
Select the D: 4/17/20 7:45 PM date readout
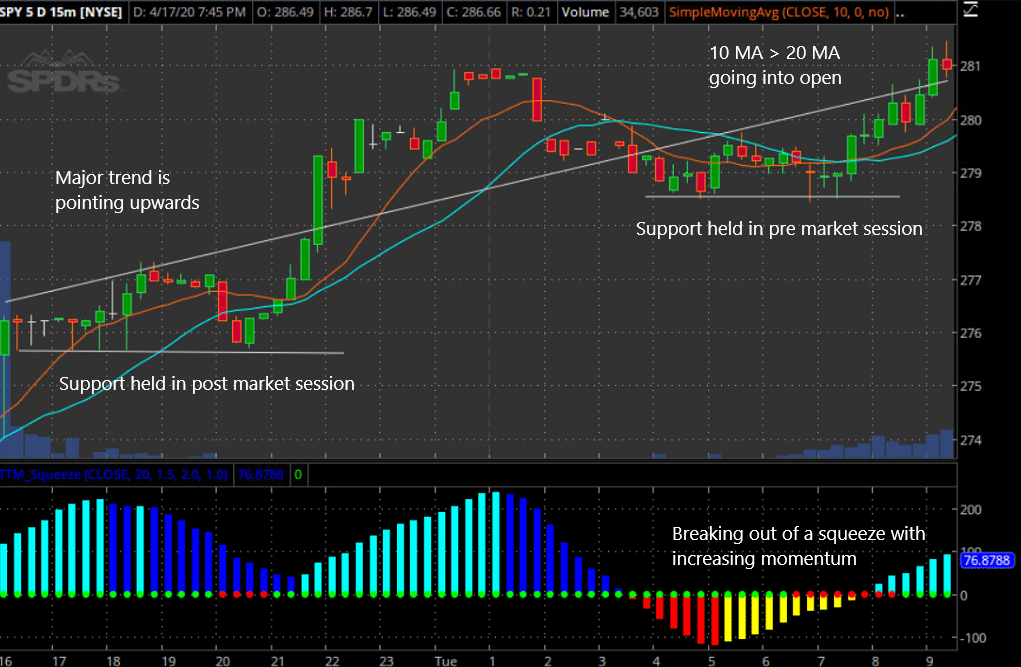coord(189,12)
